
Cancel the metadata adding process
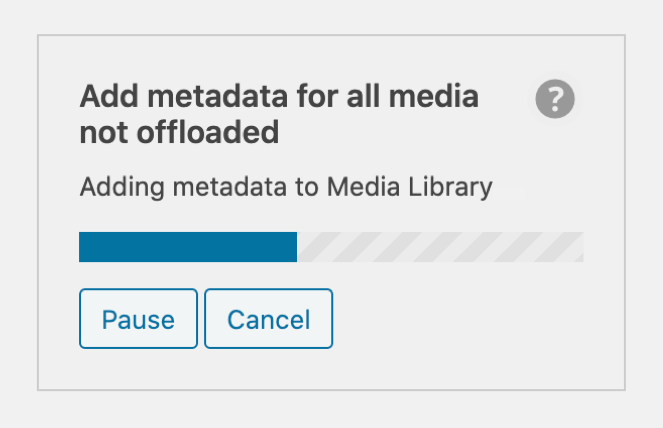click(268, 319)
